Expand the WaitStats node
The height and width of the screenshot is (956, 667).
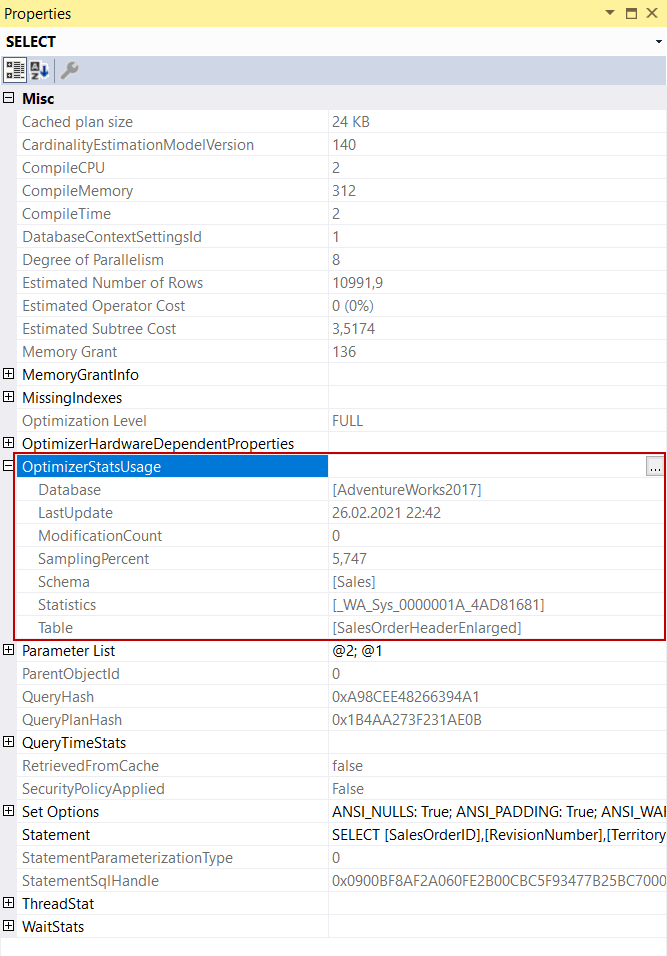click(x=9, y=926)
